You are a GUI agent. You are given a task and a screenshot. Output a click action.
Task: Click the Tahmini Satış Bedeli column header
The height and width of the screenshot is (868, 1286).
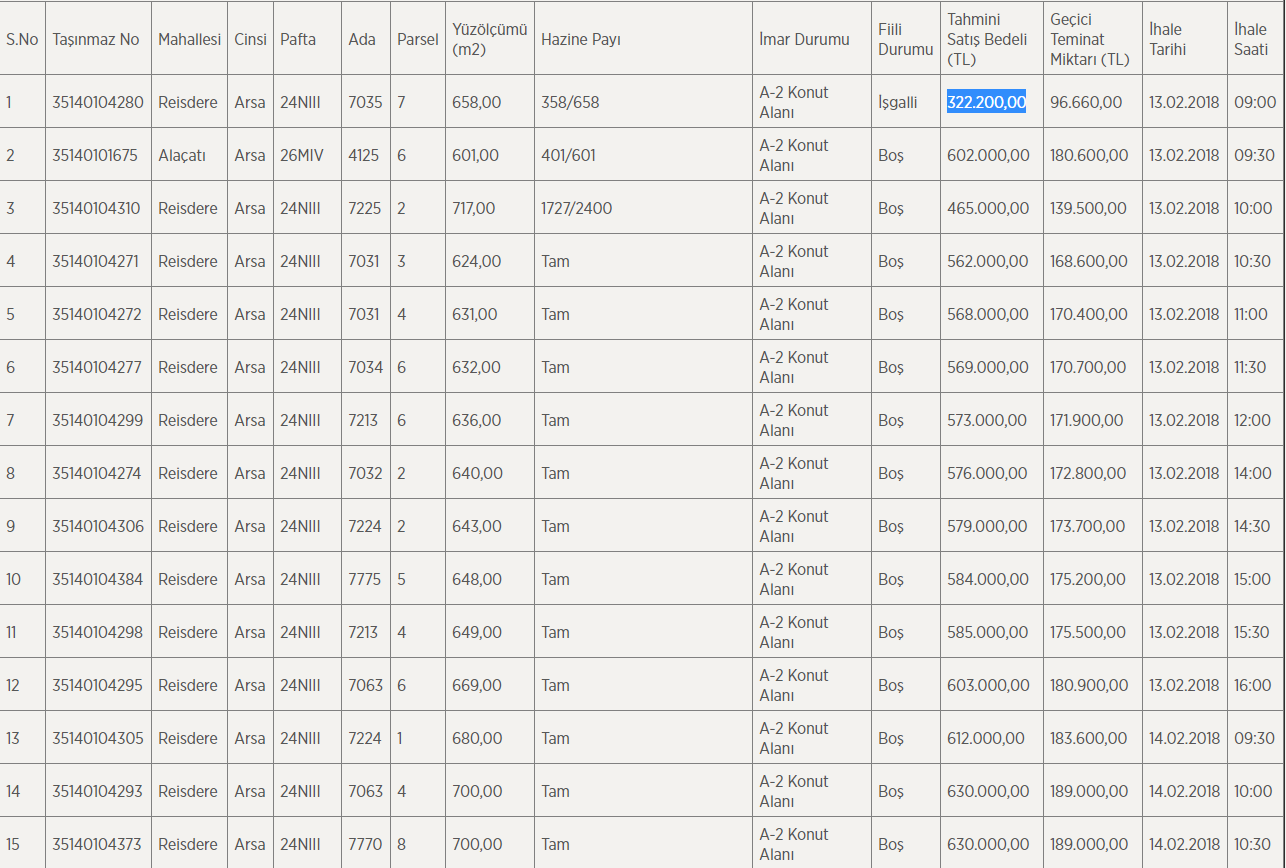[x=987, y=39]
